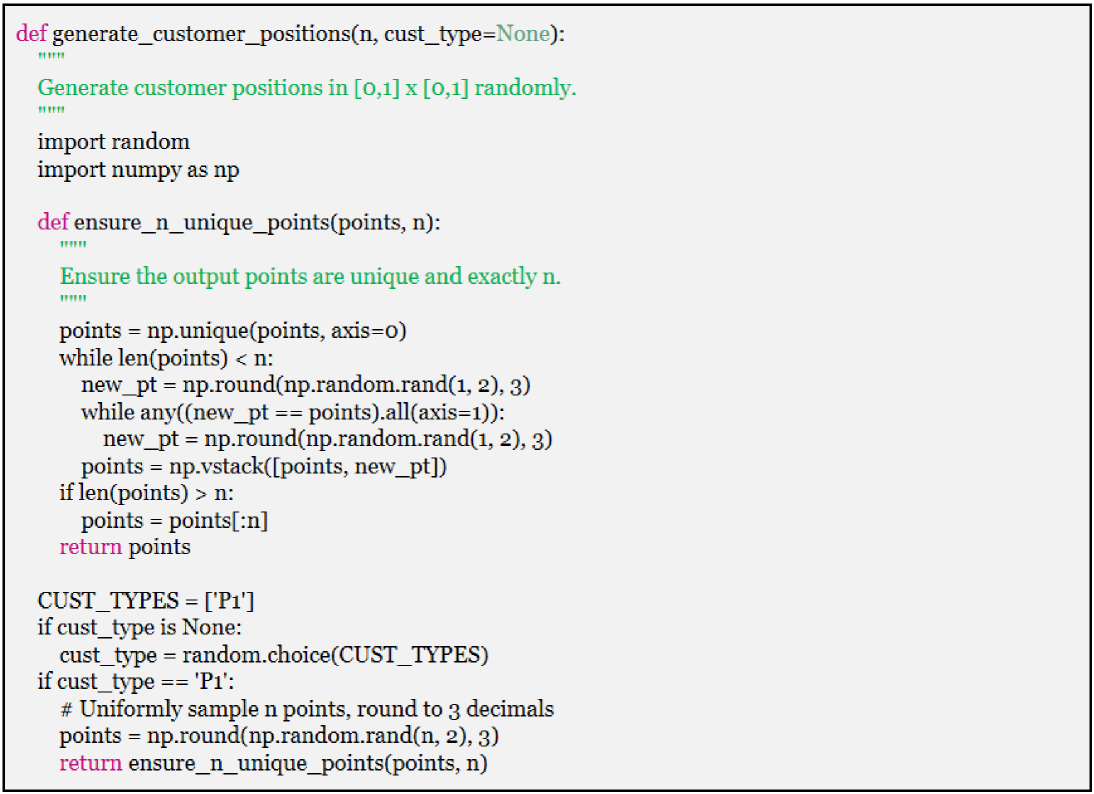
Task: Click the 'import random' line
Action: pos(113,142)
